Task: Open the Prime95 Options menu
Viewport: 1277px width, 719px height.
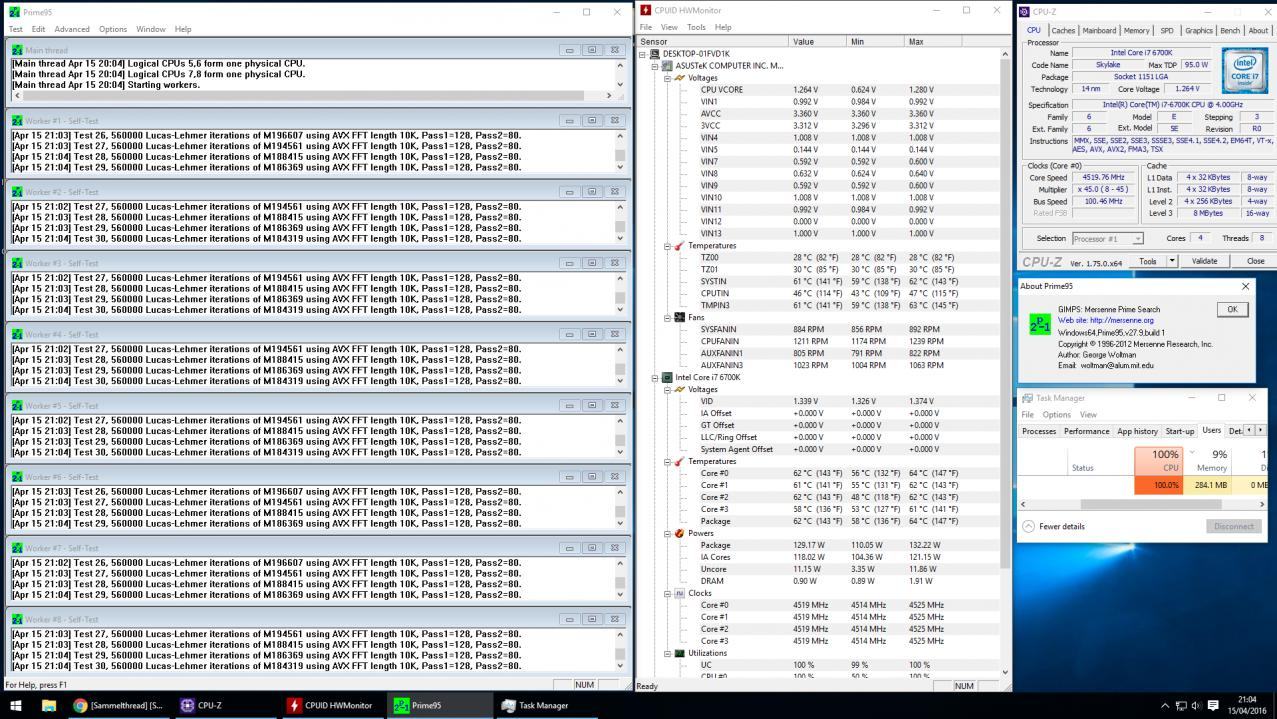Action: (x=113, y=29)
